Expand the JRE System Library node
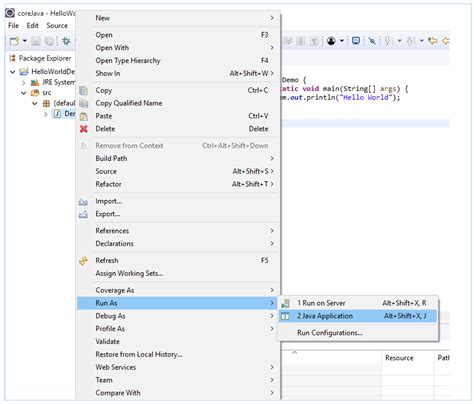This screenshot has width=474, height=404. click(x=24, y=82)
